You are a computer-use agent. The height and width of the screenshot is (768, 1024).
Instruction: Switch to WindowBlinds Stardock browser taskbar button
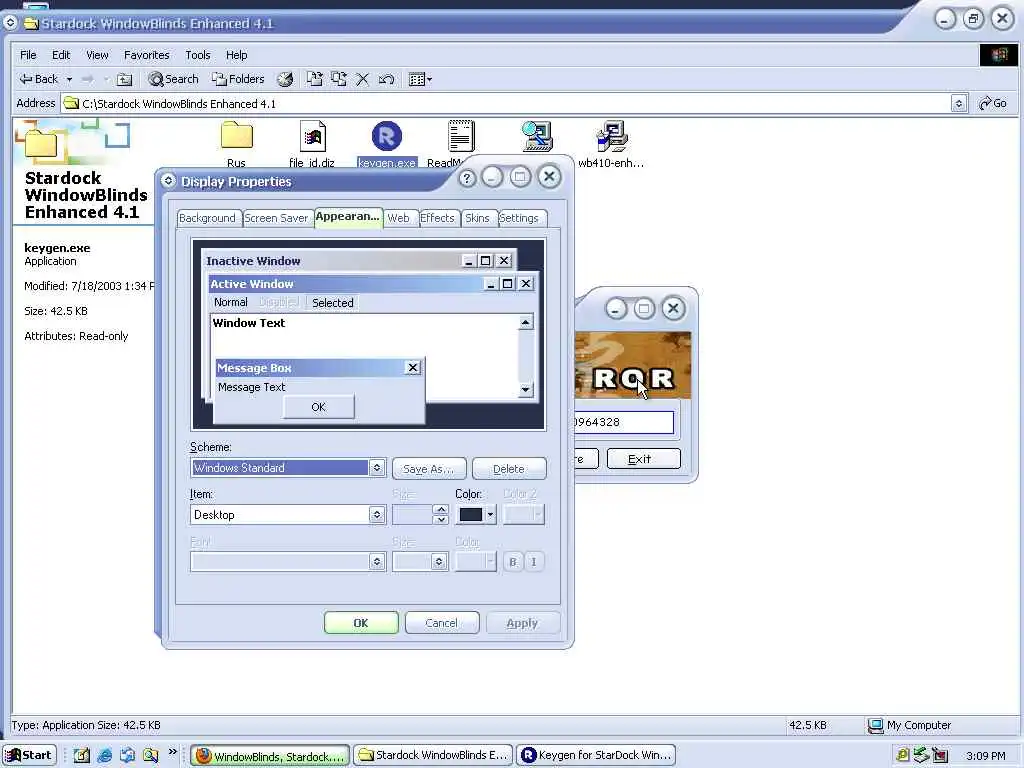(270, 756)
